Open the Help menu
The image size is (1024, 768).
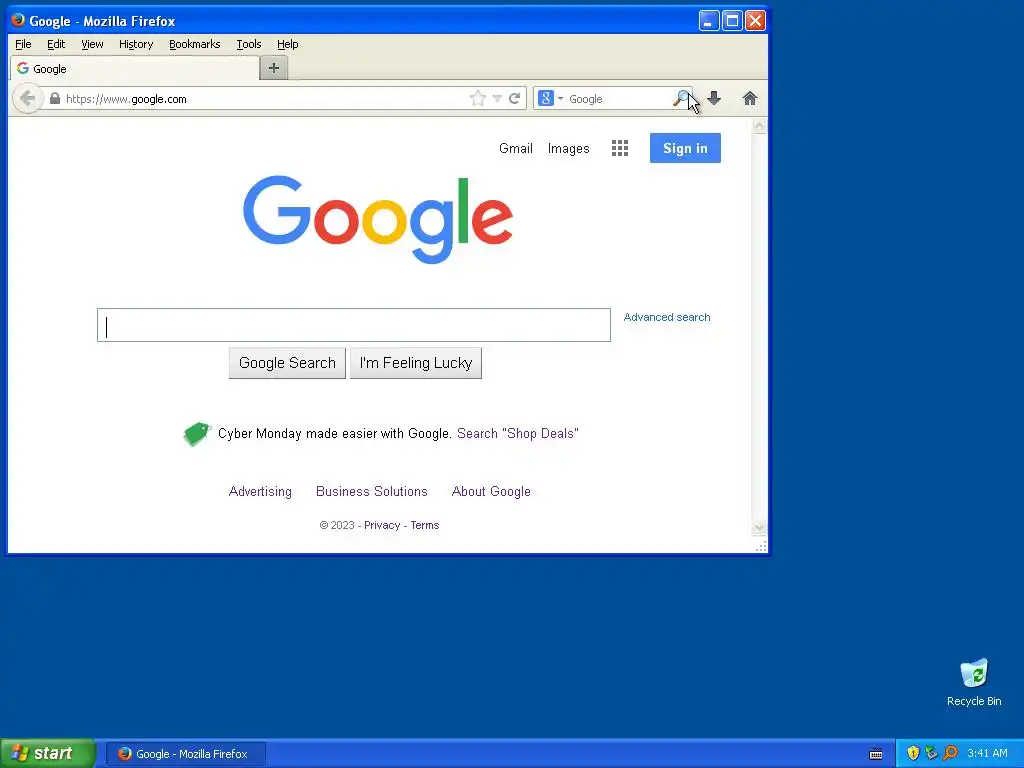click(x=287, y=44)
